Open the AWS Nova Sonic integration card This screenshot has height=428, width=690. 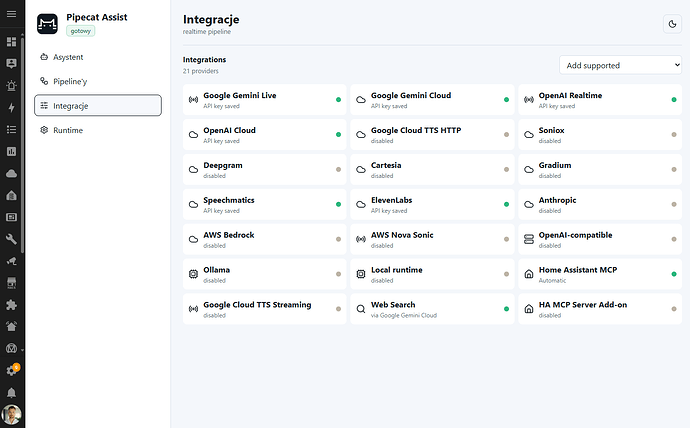click(432, 239)
